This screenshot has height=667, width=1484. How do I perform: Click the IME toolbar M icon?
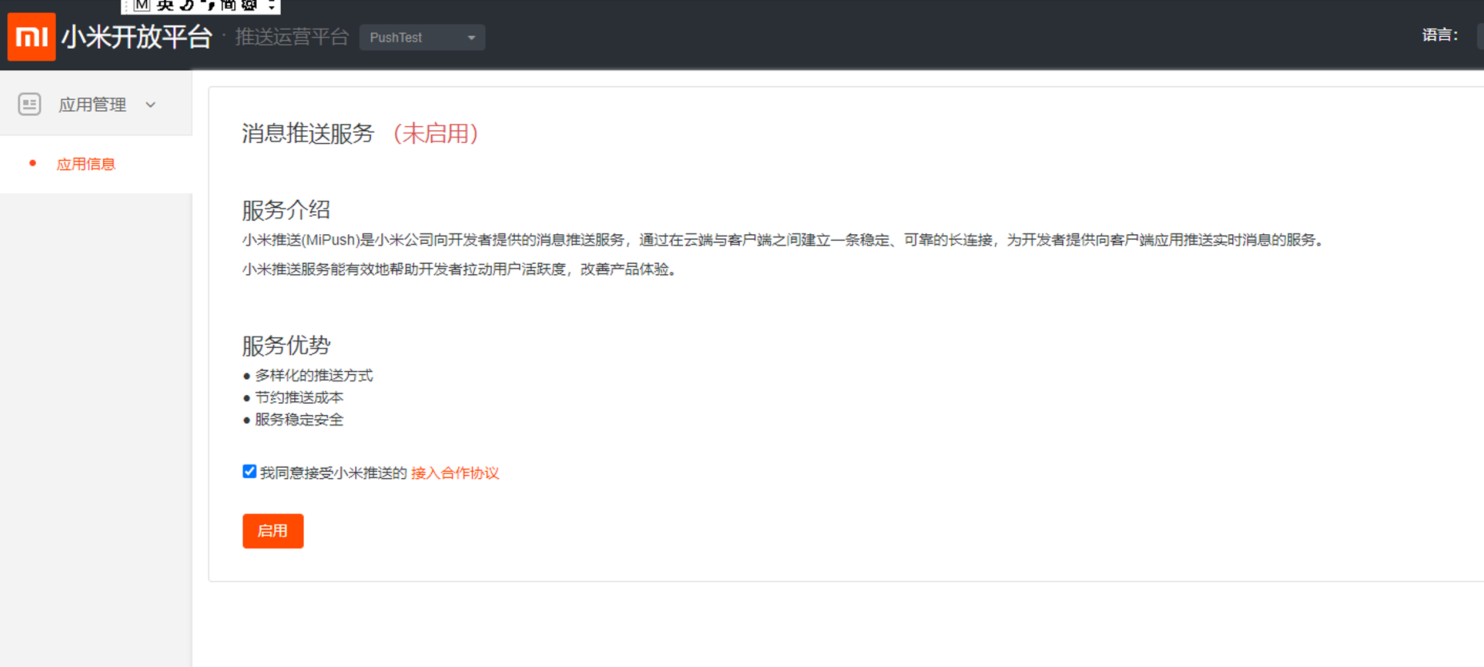point(141,5)
